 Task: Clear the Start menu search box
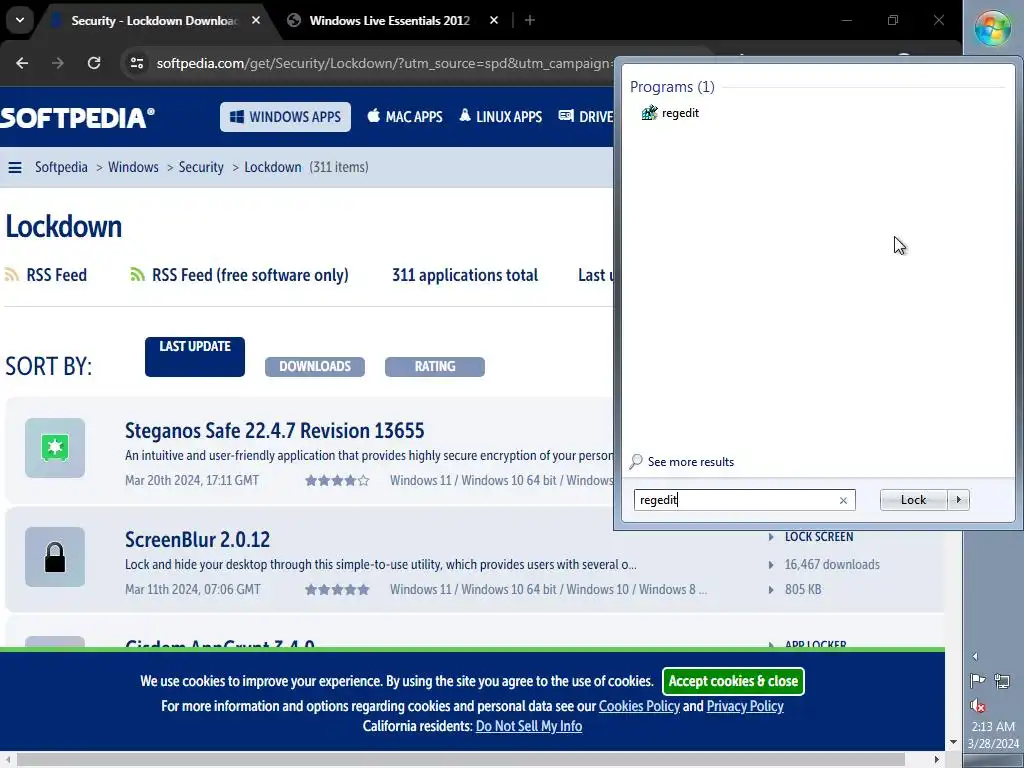click(843, 500)
